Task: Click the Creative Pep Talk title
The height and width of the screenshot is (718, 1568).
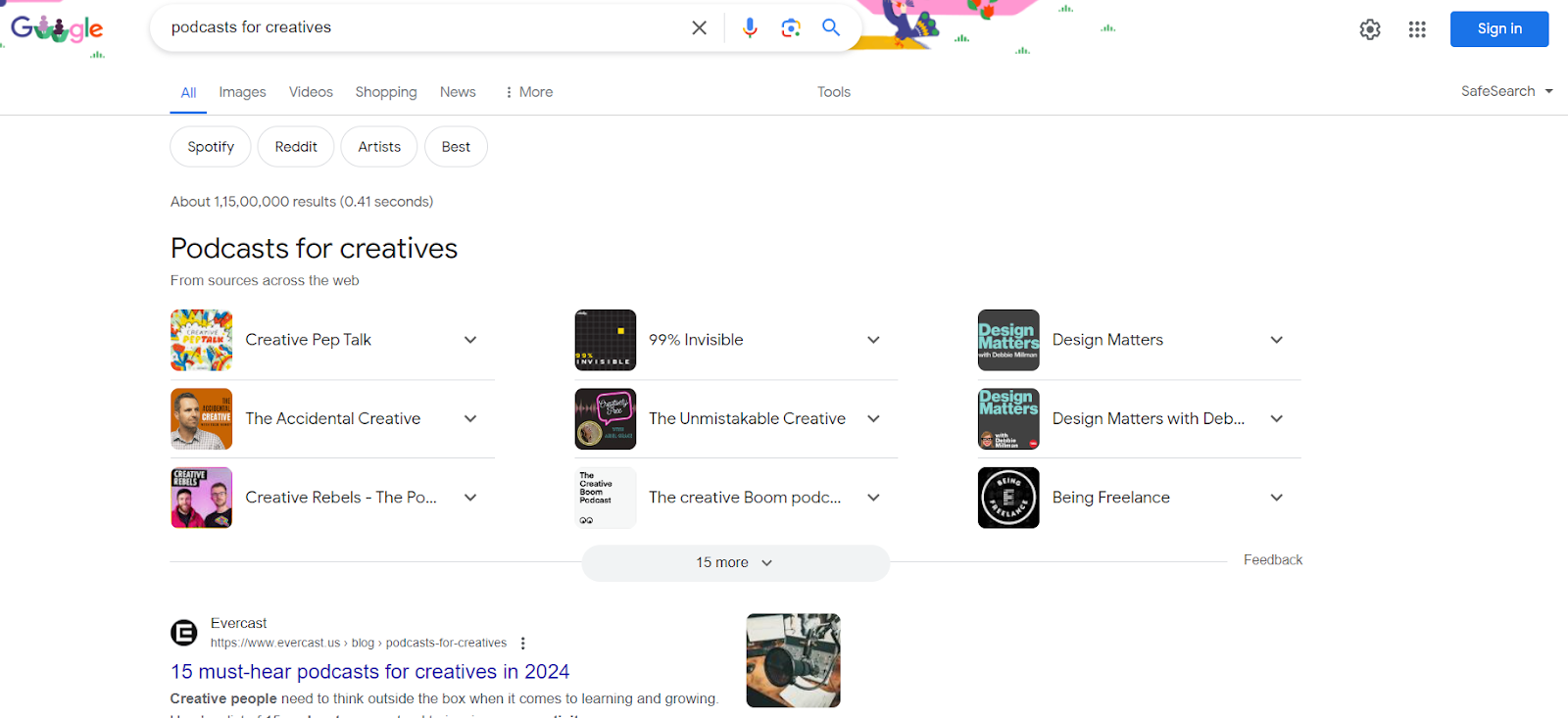Action: [308, 340]
